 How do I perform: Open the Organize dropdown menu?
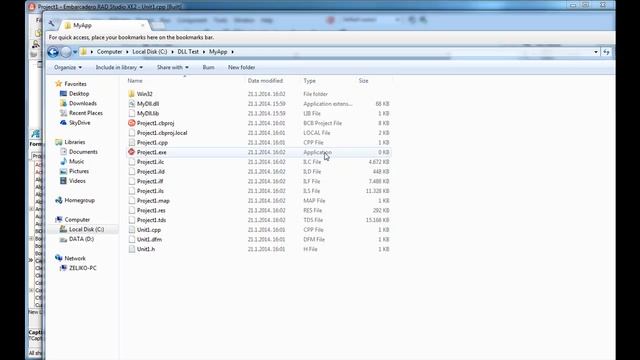[68, 67]
